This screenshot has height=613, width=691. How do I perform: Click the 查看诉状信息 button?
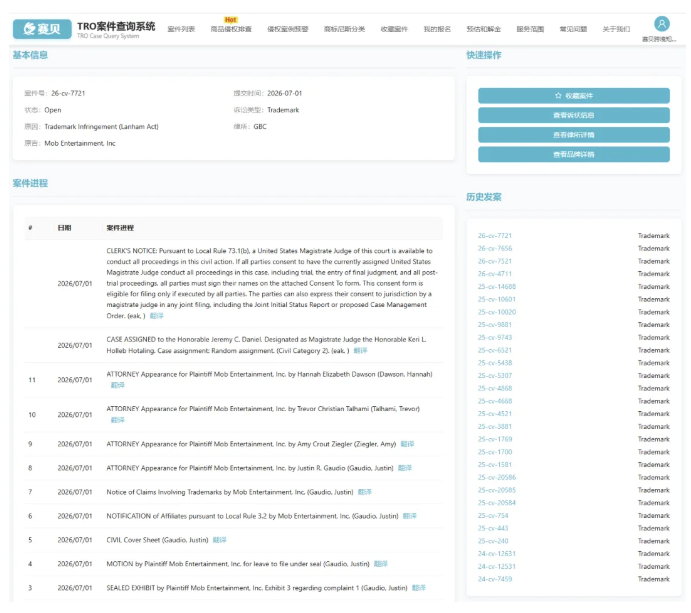(x=573, y=115)
